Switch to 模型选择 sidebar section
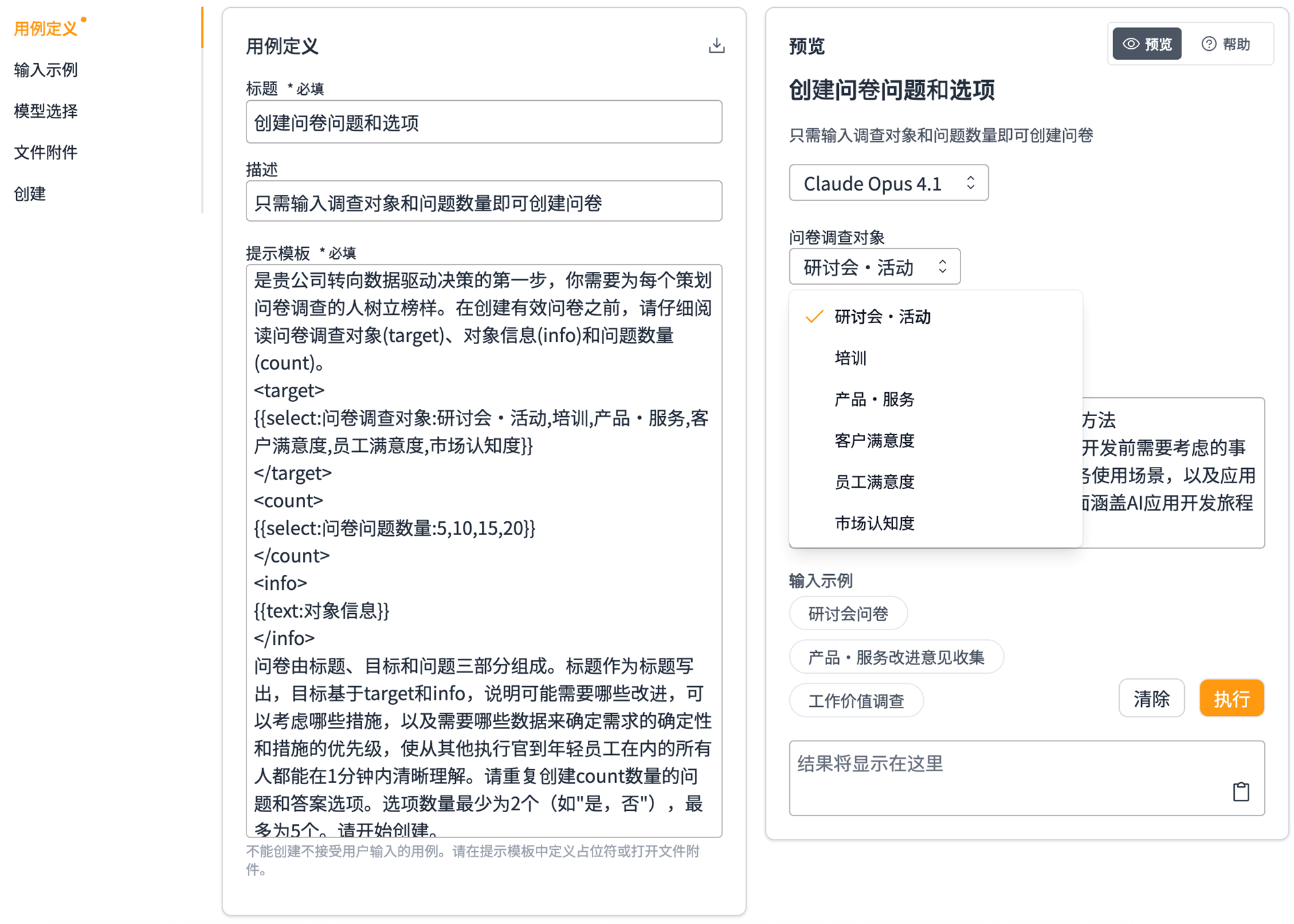1294x924 pixels. click(x=46, y=111)
